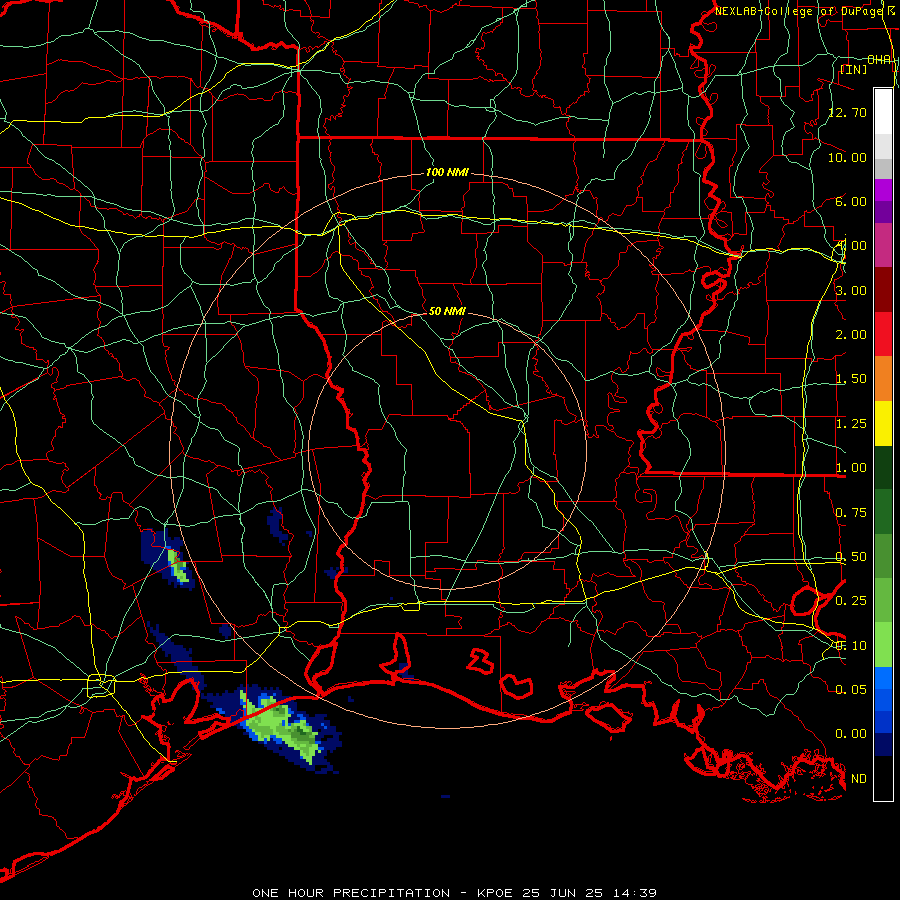Viewport: 900px width, 900px height.
Task: Click the darkest green 1.00 legend swatch
Action: (x=883, y=468)
